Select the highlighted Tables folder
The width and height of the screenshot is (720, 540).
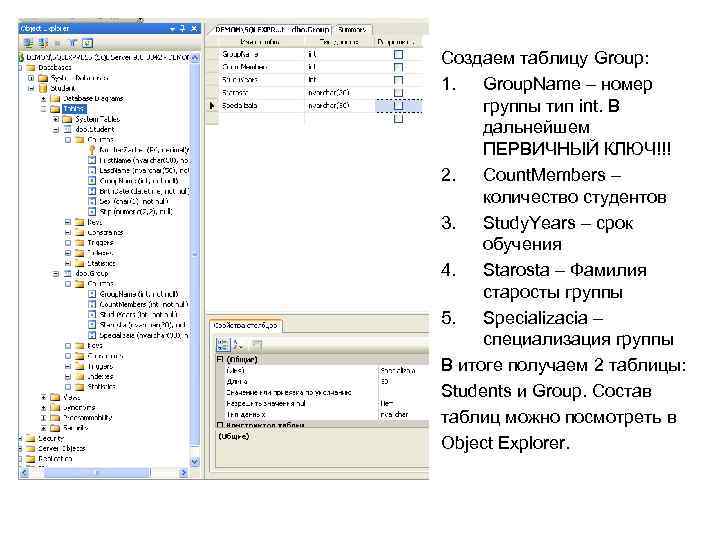(74, 109)
